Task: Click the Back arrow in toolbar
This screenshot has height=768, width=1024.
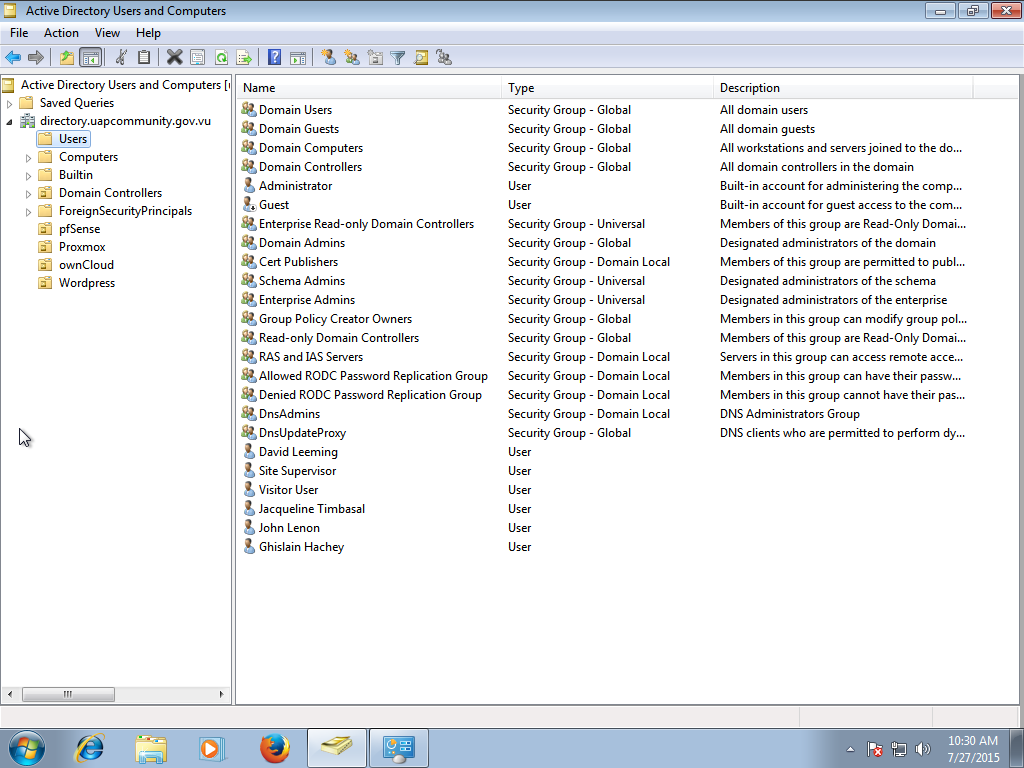Action: coord(13,58)
